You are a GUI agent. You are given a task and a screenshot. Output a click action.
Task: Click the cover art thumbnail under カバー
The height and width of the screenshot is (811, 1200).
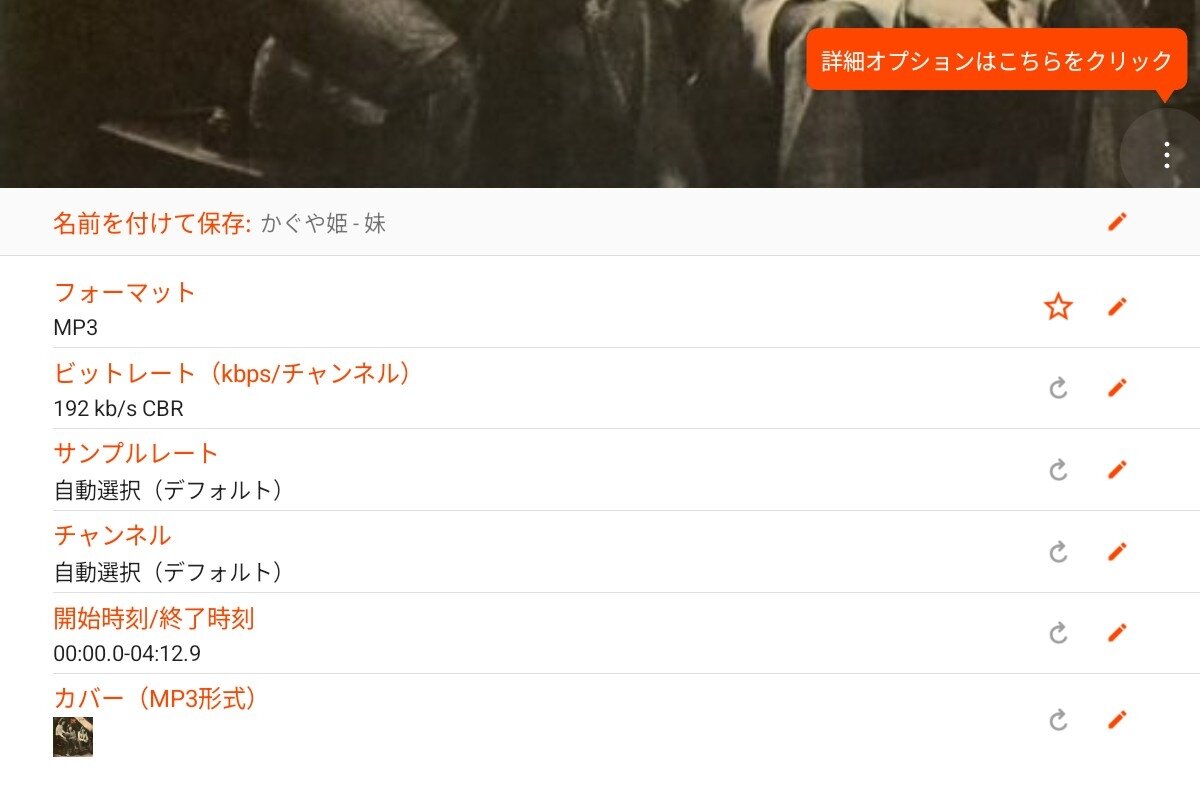73,737
